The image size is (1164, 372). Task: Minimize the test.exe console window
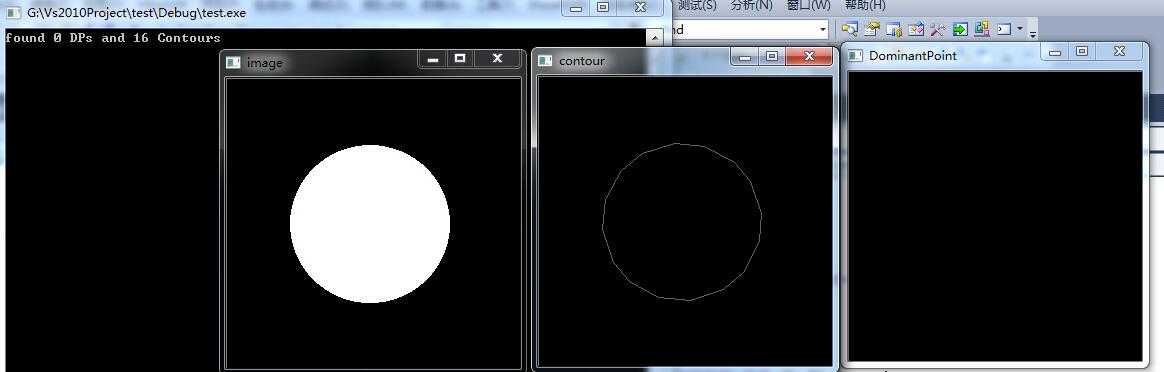tap(575, 7)
